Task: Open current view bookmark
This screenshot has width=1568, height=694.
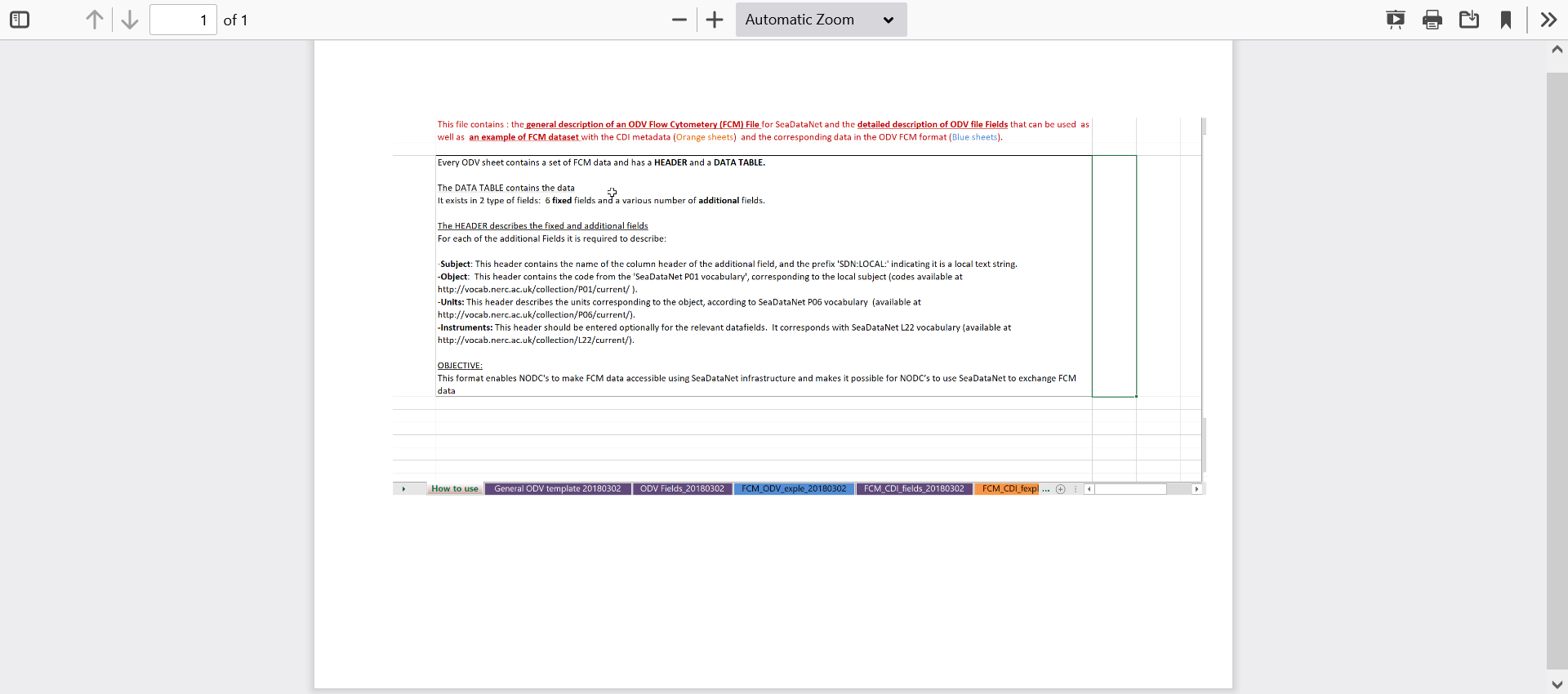Action: click(x=1506, y=20)
